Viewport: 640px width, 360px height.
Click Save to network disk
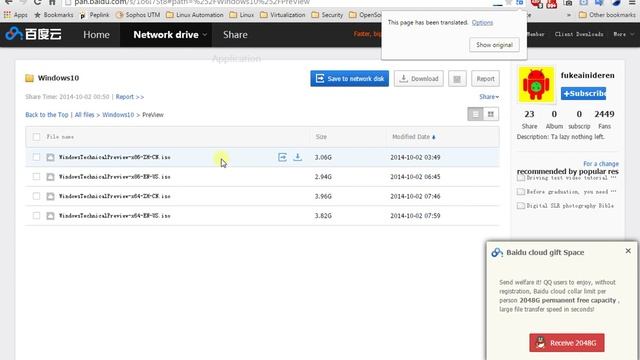point(349,79)
